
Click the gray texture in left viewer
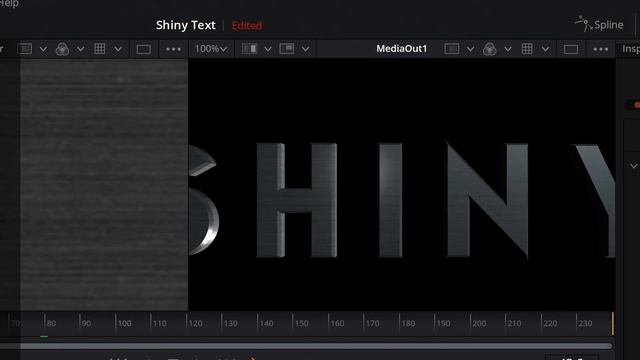click(104, 184)
